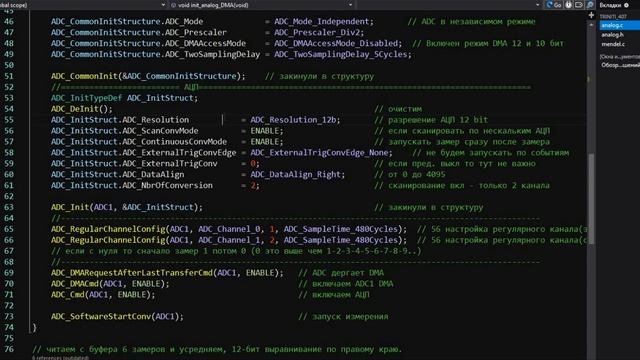Click the tag-shaped toolbar icon
The image size is (640, 360).
(x=579, y=5)
